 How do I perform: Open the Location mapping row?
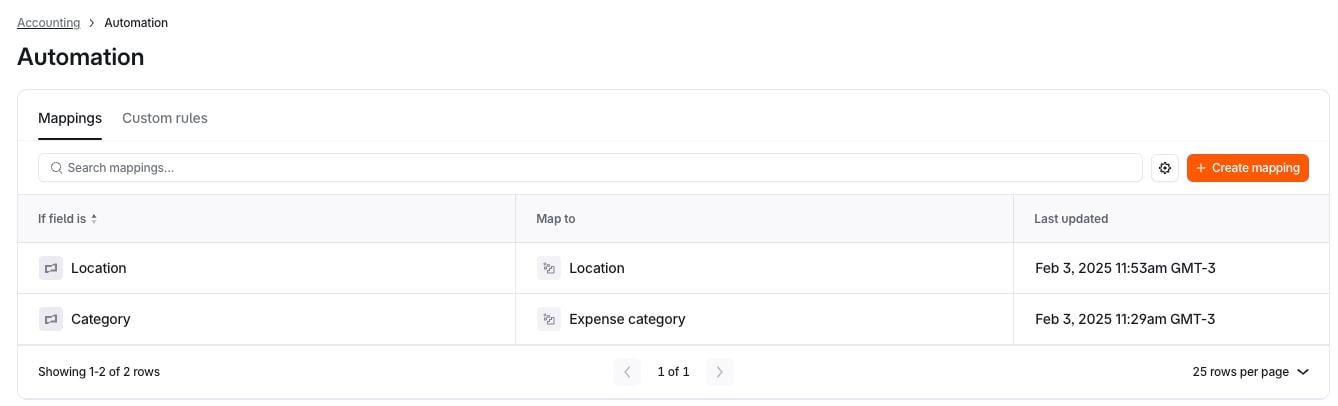coord(98,268)
